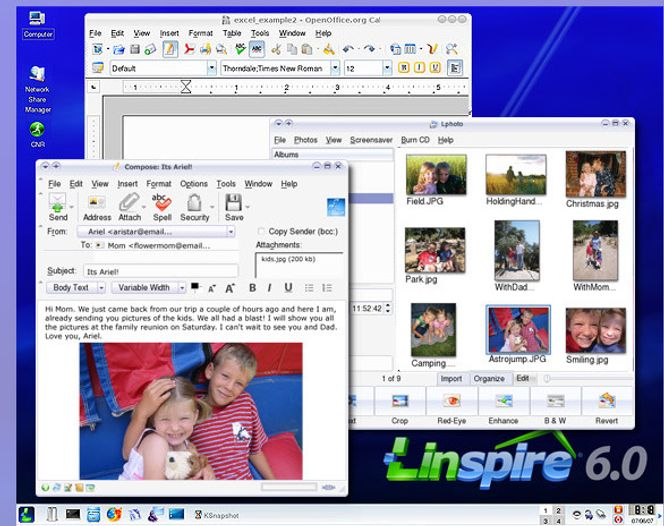Toggle numbered list in Compose formatting bar

click(327, 288)
